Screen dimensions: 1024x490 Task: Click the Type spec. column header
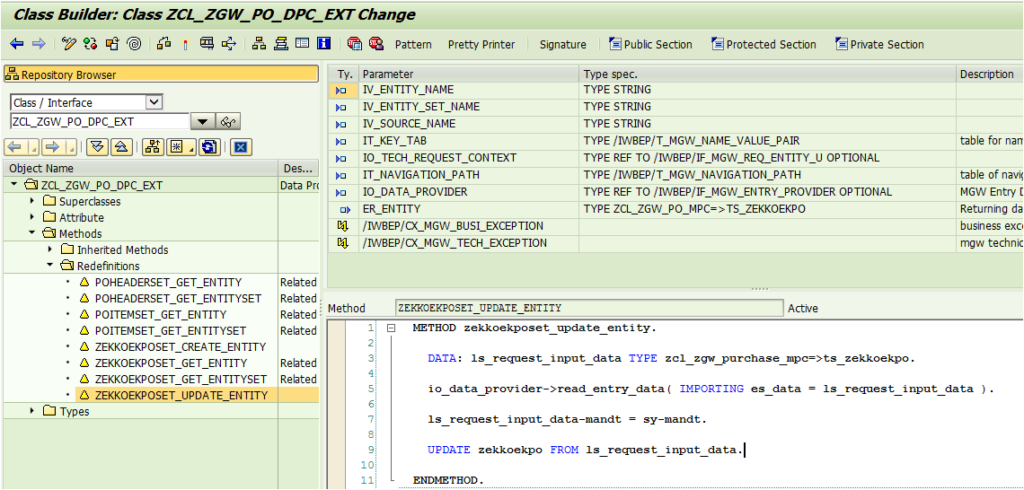click(x=767, y=74)
